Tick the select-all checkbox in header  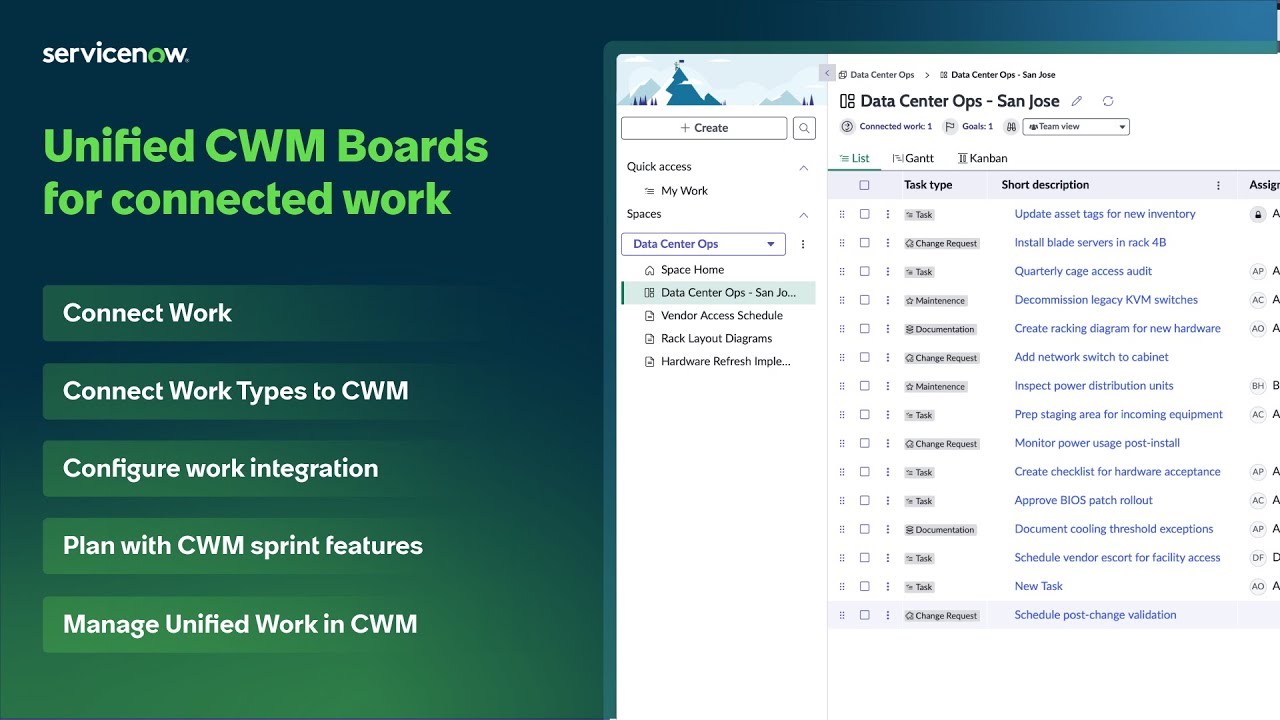pyautogui.click(x=864, y=184)
